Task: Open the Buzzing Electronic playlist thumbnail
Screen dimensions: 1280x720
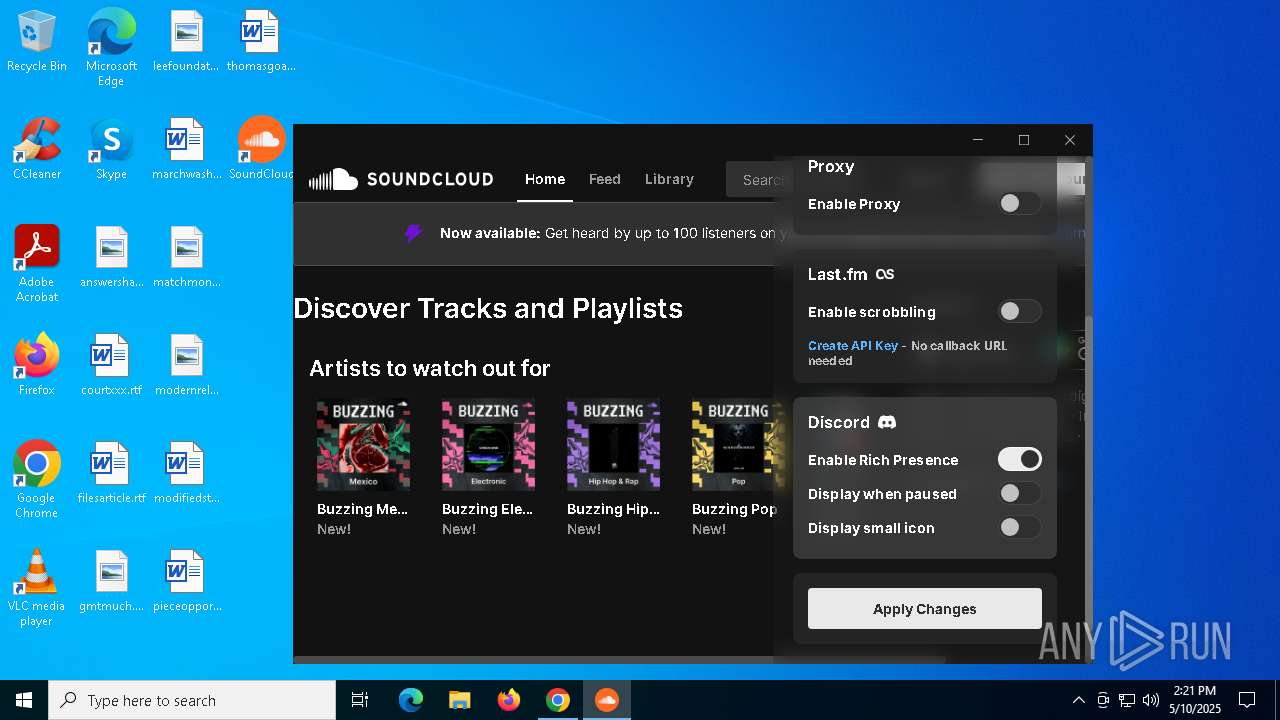Action: point(488,445)
